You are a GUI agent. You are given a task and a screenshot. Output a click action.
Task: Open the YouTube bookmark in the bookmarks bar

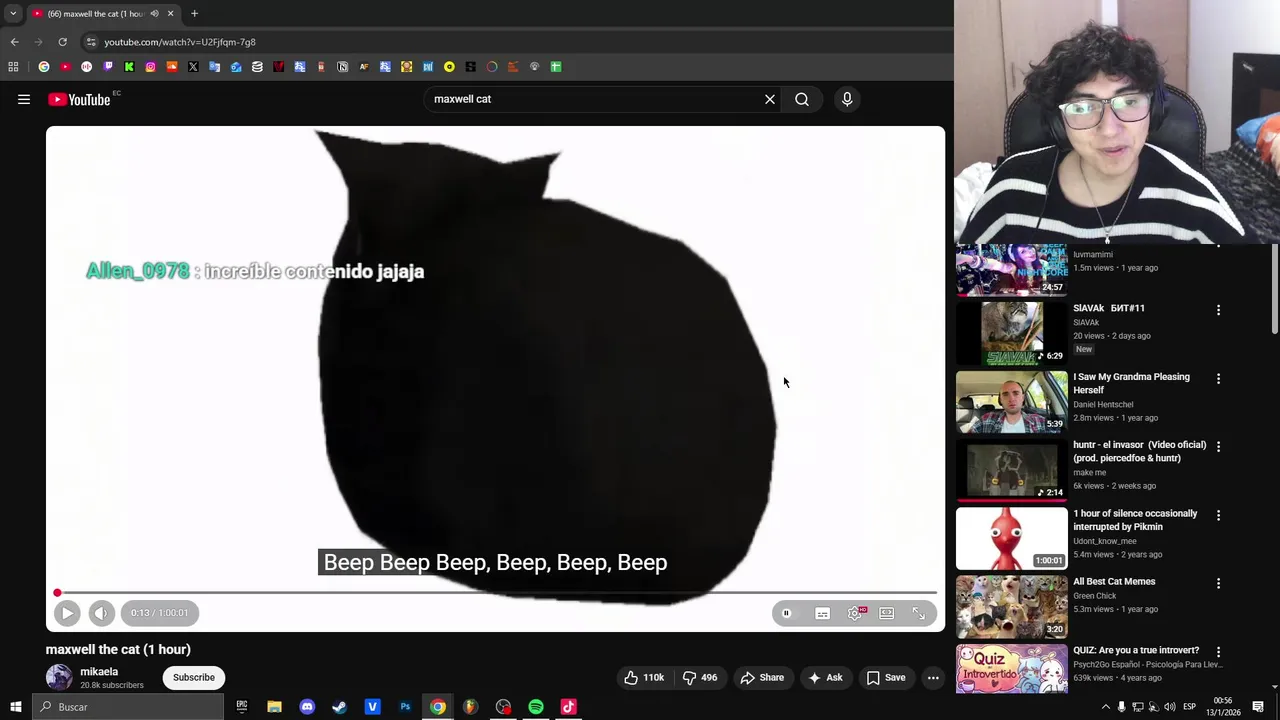[x=65, y=67]
